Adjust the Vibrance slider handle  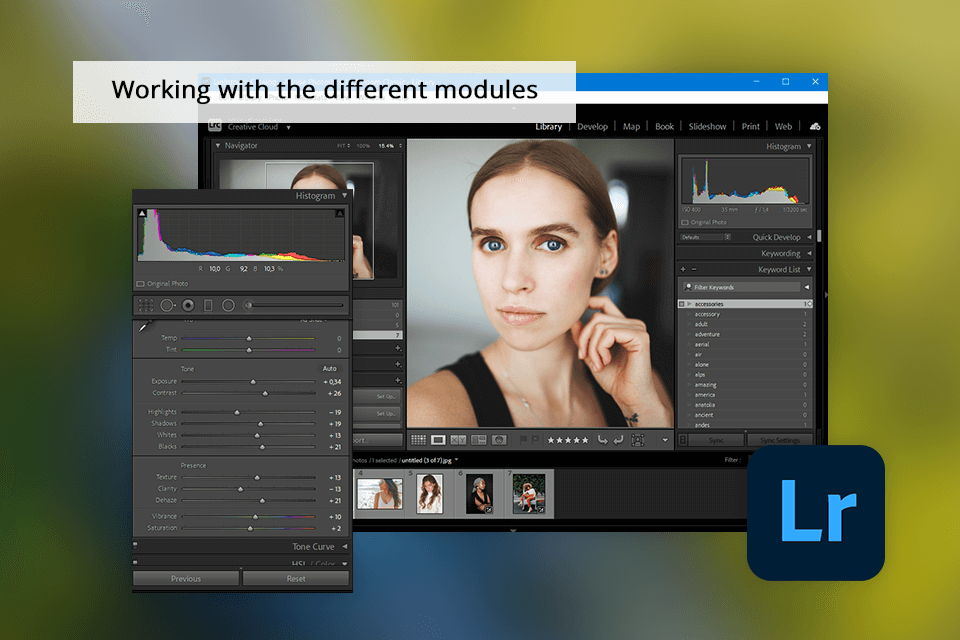(255, 516)
